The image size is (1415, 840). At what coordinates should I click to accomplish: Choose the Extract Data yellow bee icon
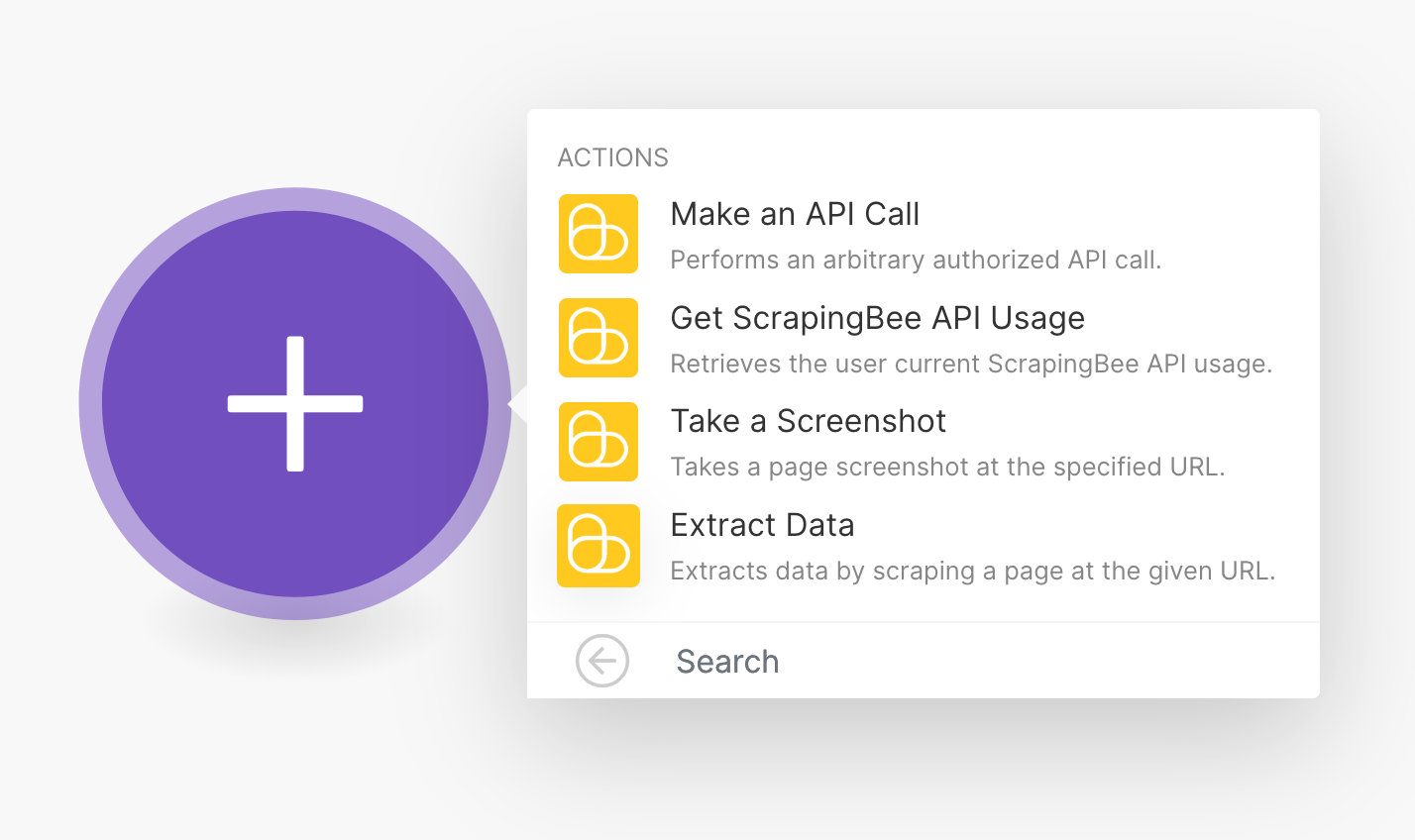pyautogui.click(x=599, y=546)
